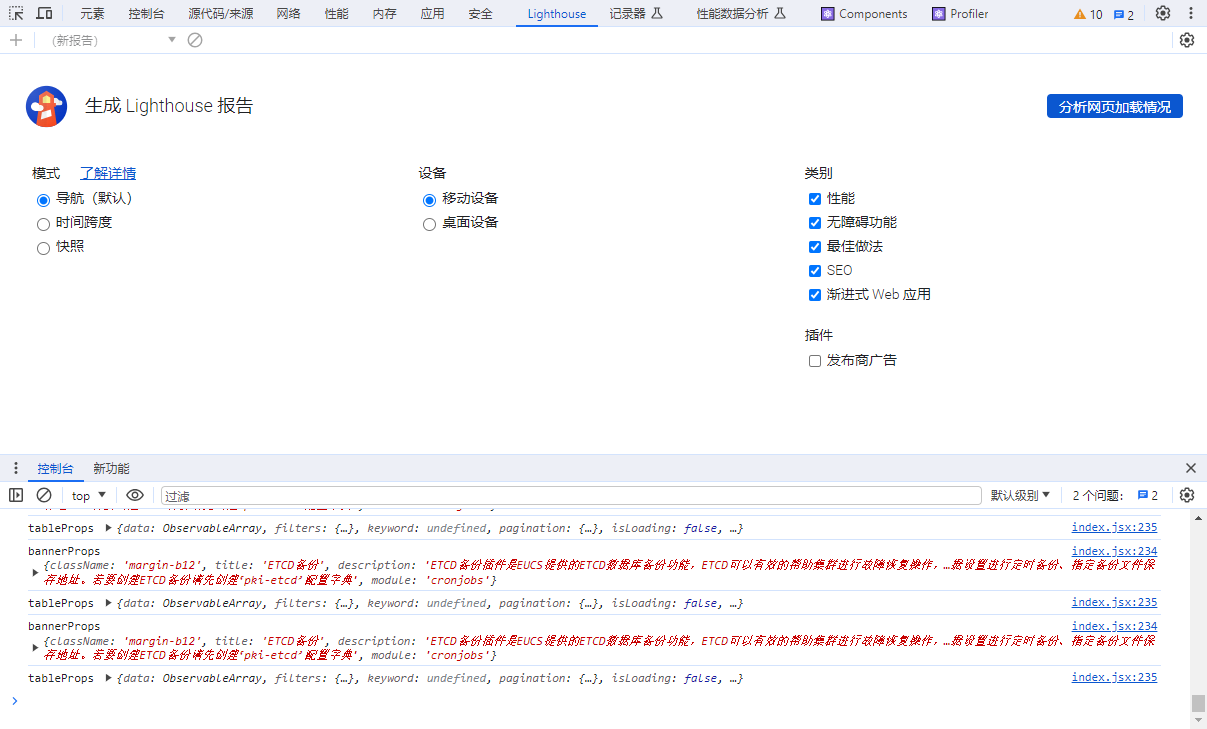Select 桌面设备 device radio
Image resolution: width=1207 pixels, height=729 pixels.
429,224
